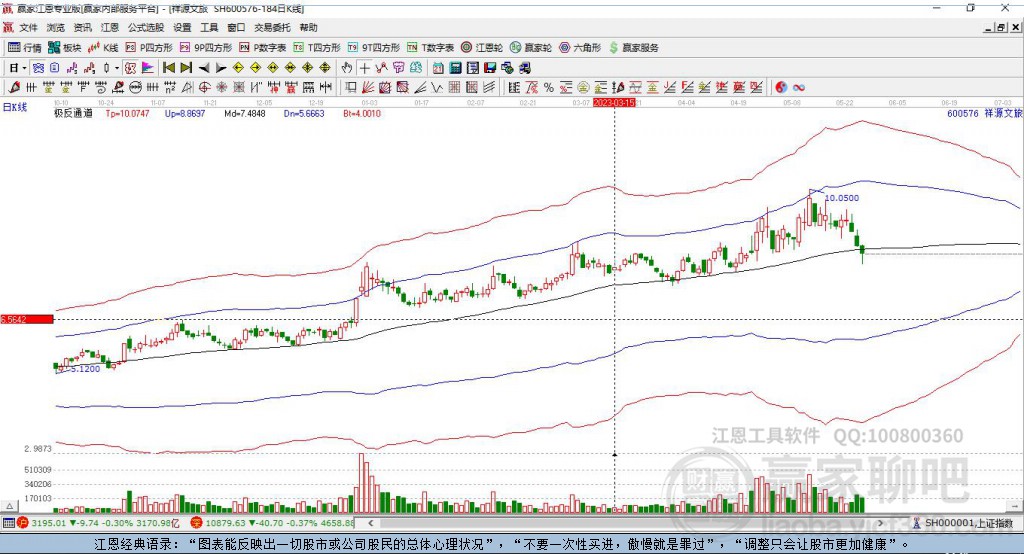Open the 行情 market quotes view
The height and width of the screenshot is (554, 1024).
[24, 48]
